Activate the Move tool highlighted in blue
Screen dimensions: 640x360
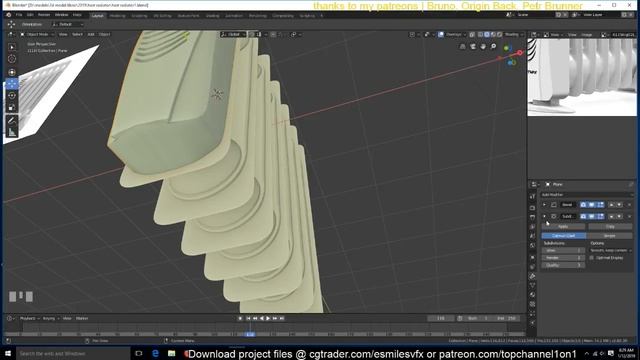12,84
